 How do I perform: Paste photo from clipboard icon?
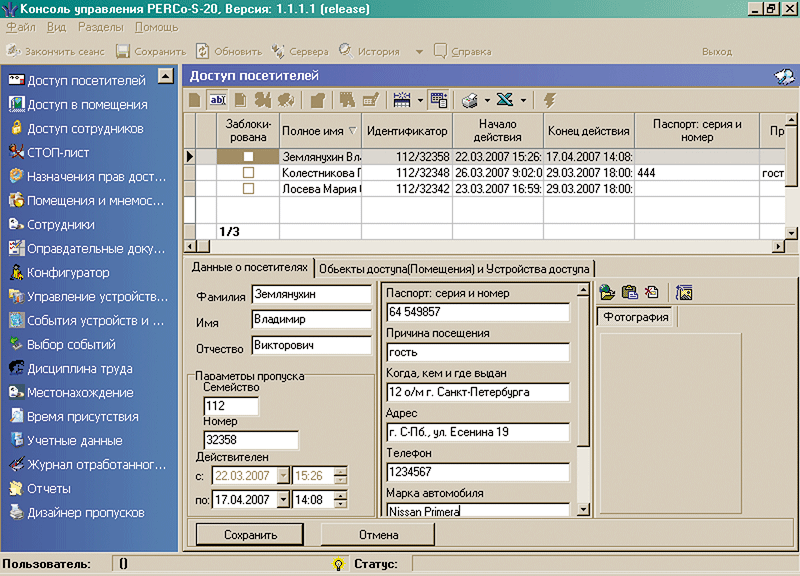click(x=629, y=293)
